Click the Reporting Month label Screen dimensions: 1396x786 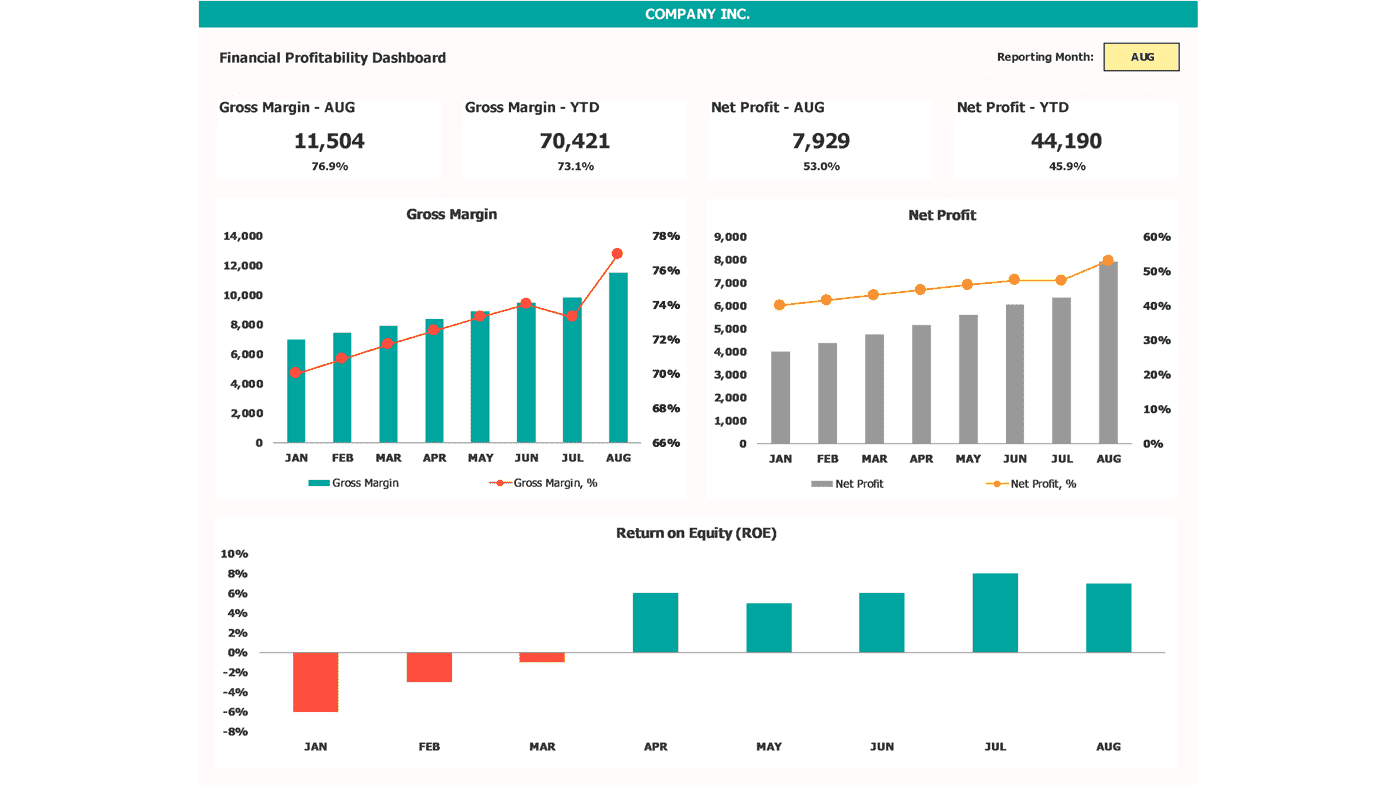coord(1045,57)
